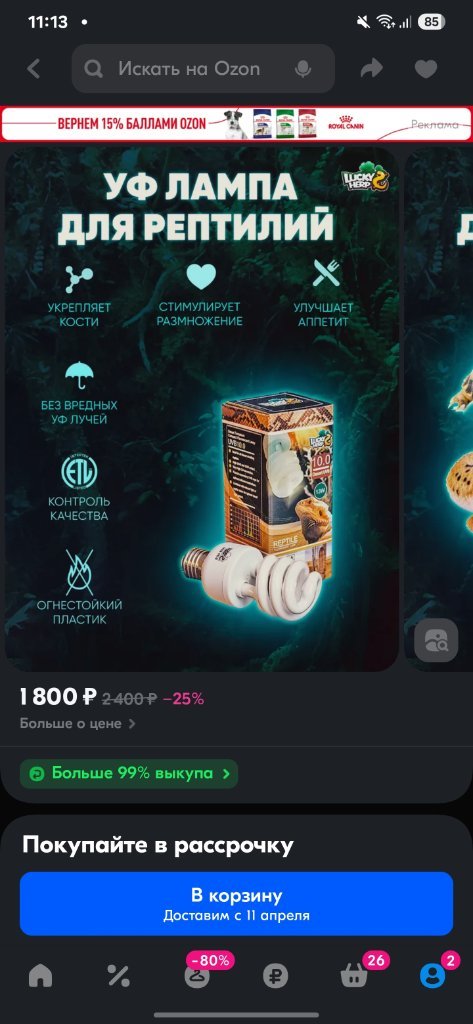This screenshot has width=473, height=1024.
Task: Tap the share arrow icon
Action: click(371, 69)
